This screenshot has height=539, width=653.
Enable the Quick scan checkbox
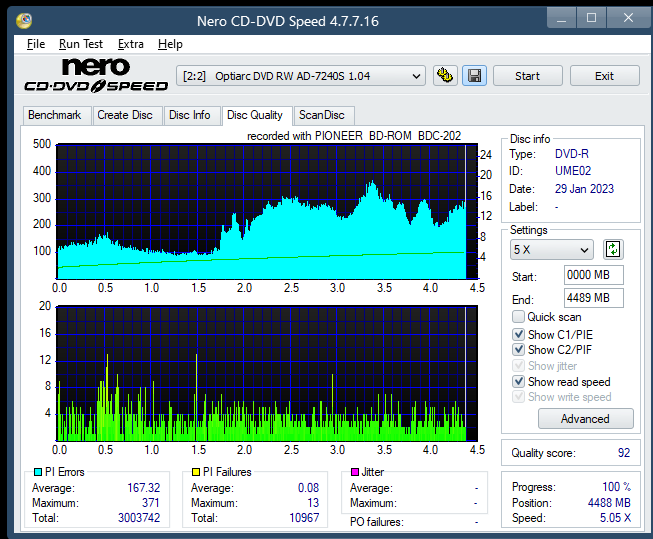[x=518, y=317]
